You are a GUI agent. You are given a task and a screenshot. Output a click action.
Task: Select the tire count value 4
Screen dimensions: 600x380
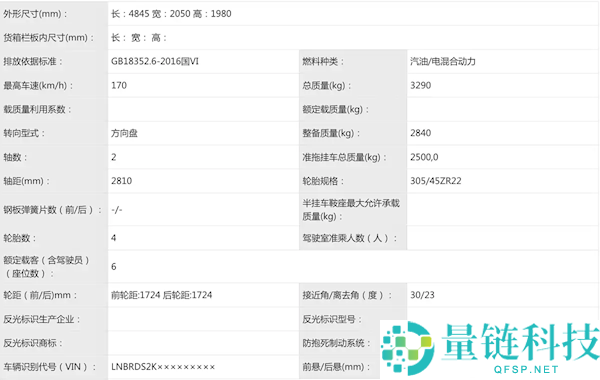click(x=114, y=238)
